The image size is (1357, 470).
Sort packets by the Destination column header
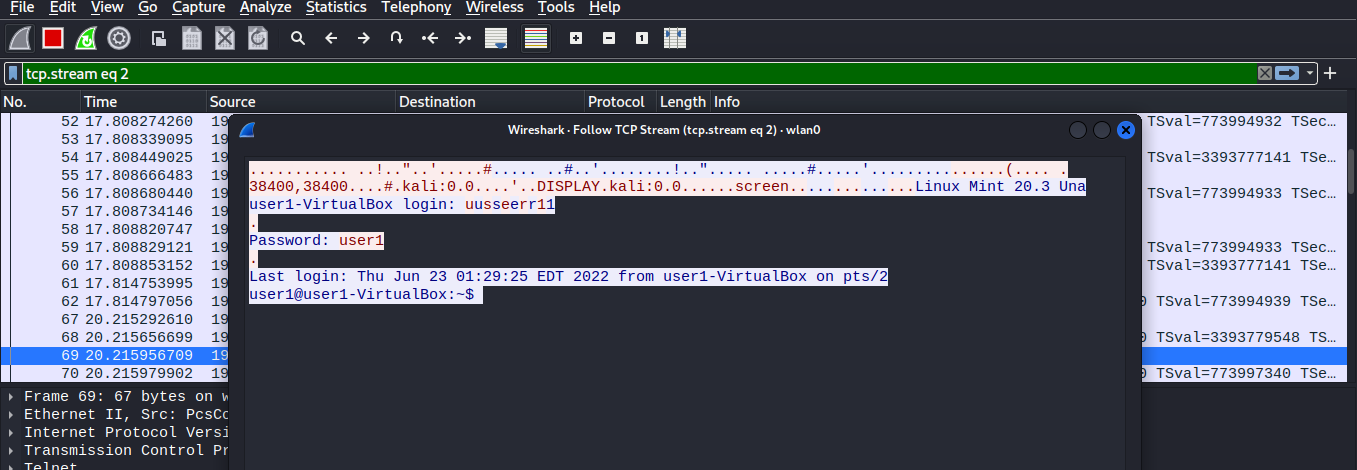(490, 102)
